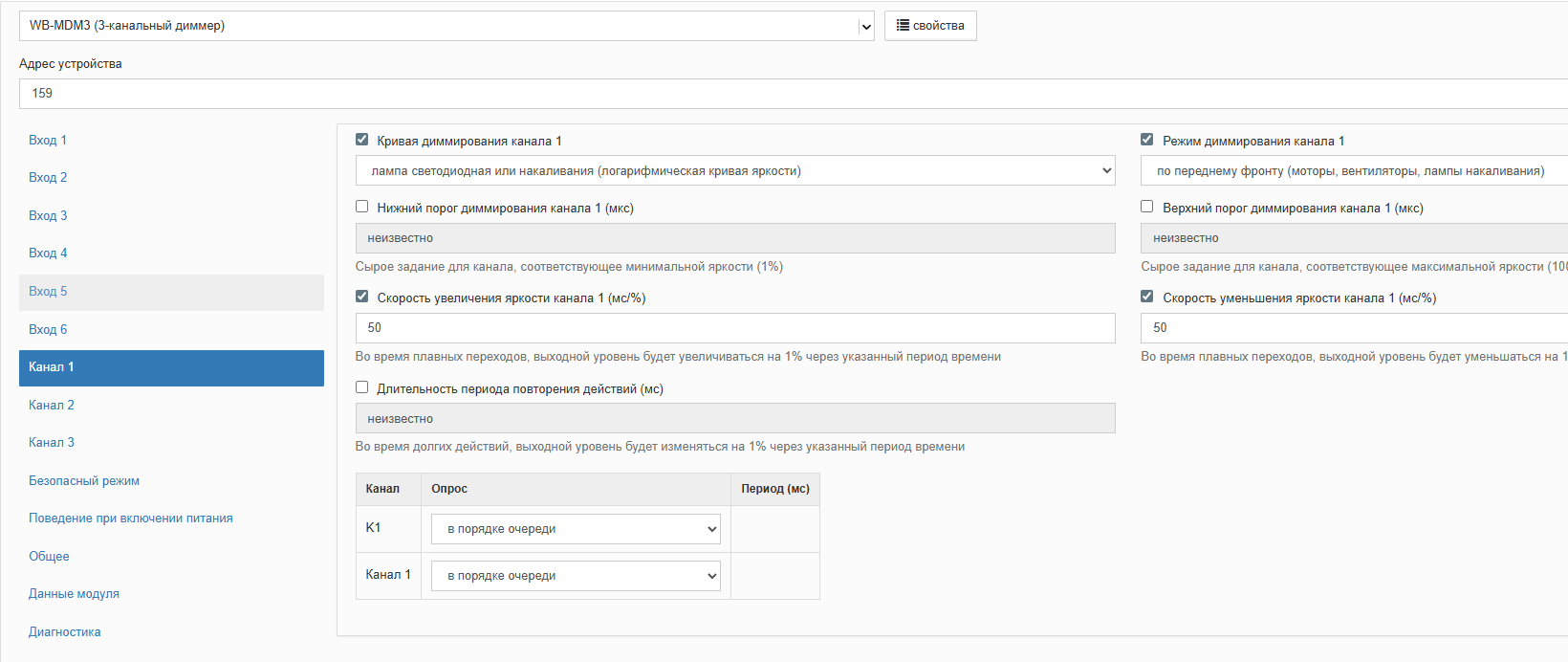Image resolution: width=1568 pixels, height=662 pixels.
Task: Toggle Скорость увеличения яркости канала 1 checkbox
Action: 362,297
